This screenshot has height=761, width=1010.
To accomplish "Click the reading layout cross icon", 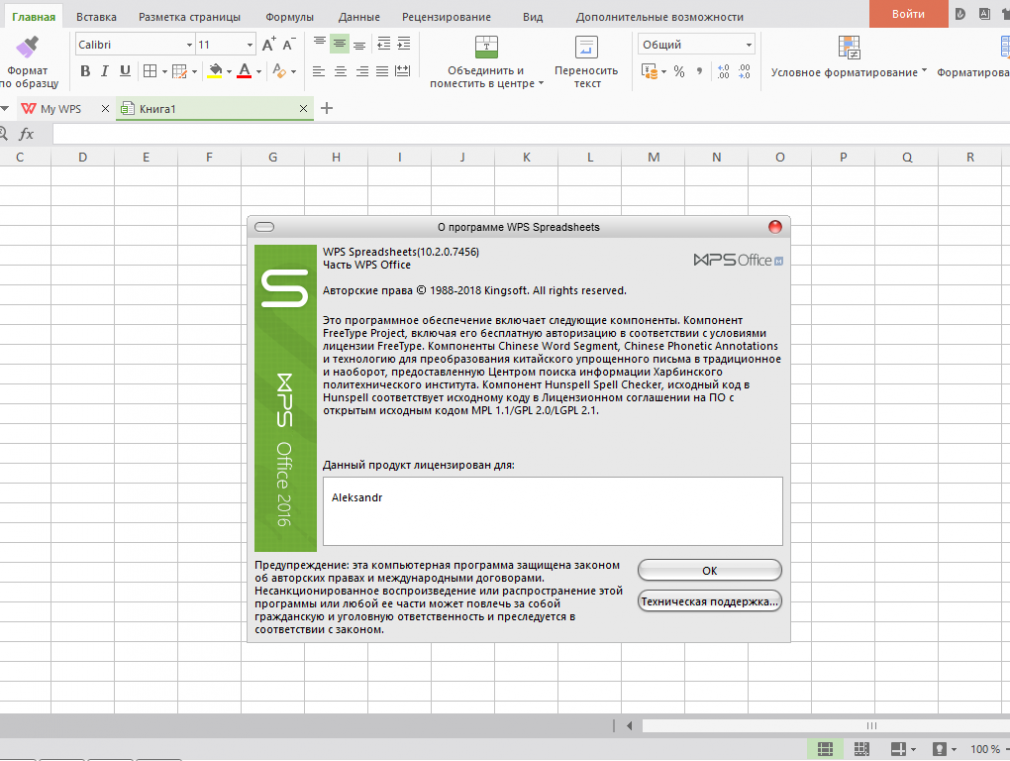I will point(898,749).
